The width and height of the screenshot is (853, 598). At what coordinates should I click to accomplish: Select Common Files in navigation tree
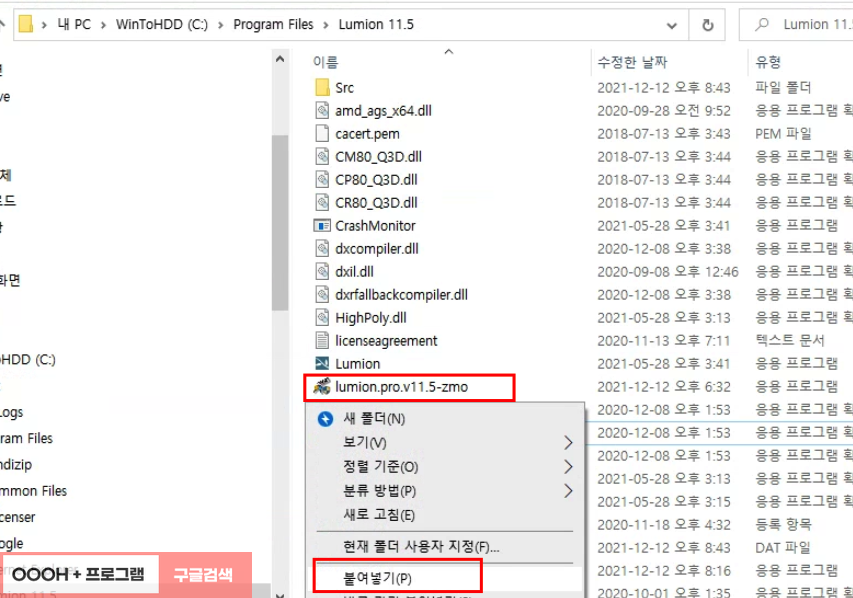click(x=33, y=491)
